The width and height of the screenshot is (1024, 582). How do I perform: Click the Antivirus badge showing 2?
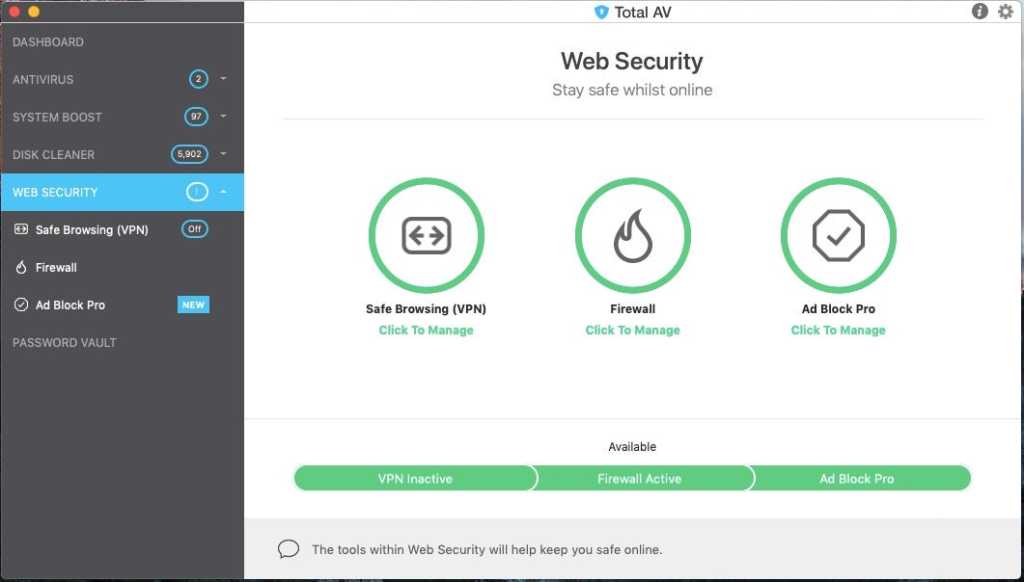(198, 79)
